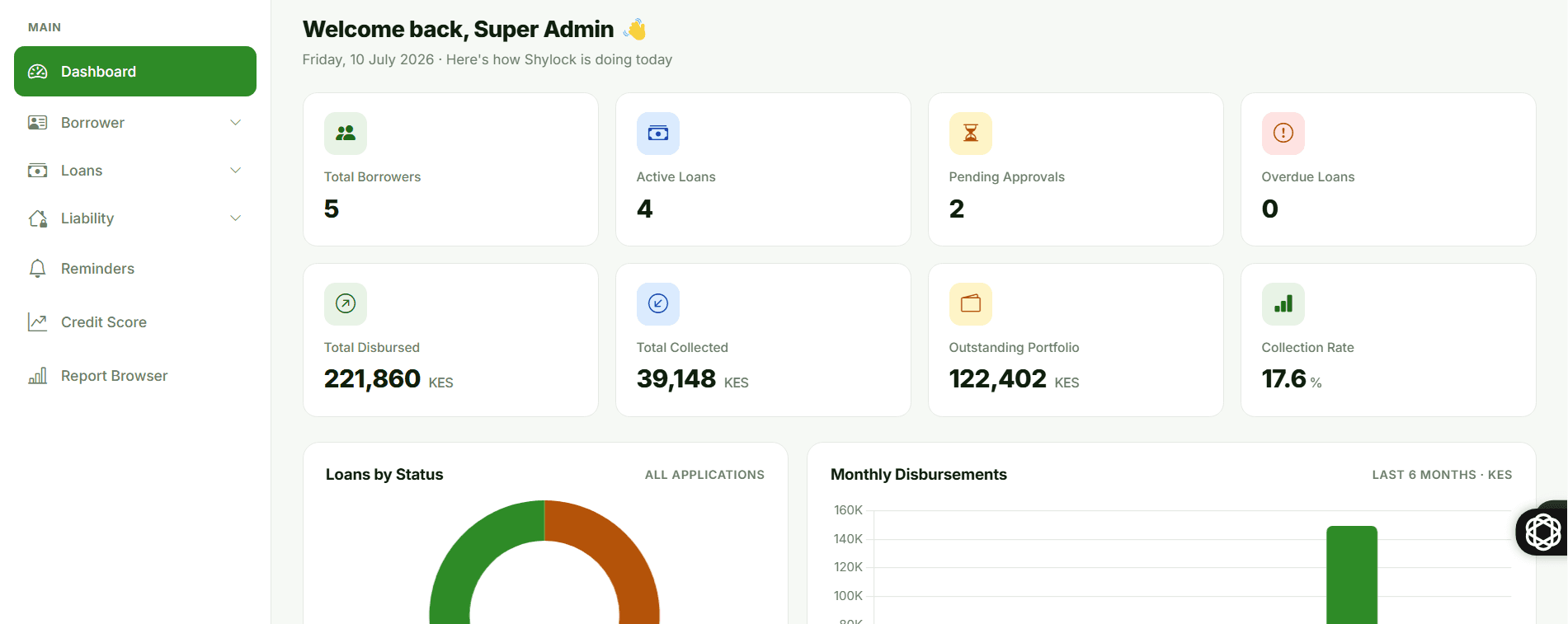Click the Monthly Disbursements heading
The image size is (1568, 624).
click(x=919, y=475)
